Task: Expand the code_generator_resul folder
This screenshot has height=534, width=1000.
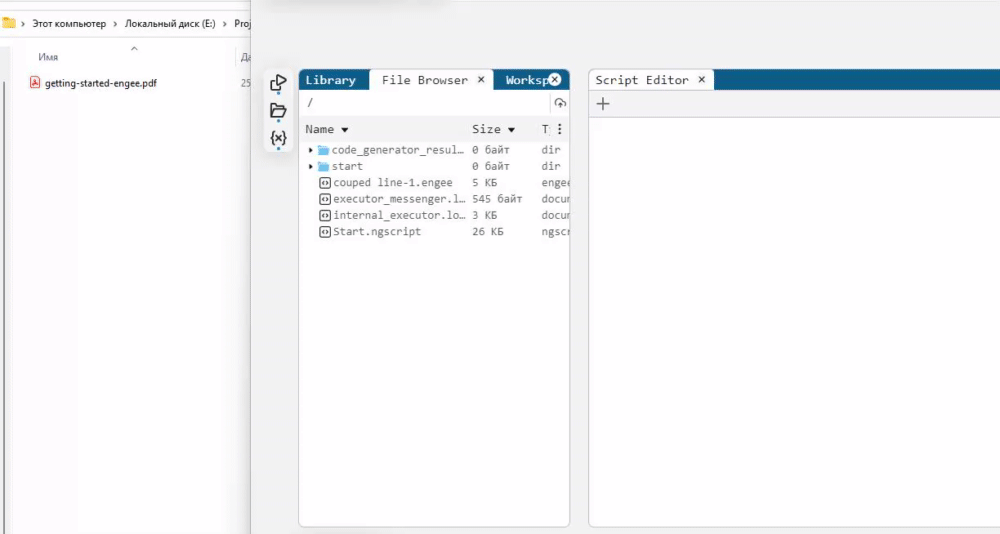Action: click(311, 150)
